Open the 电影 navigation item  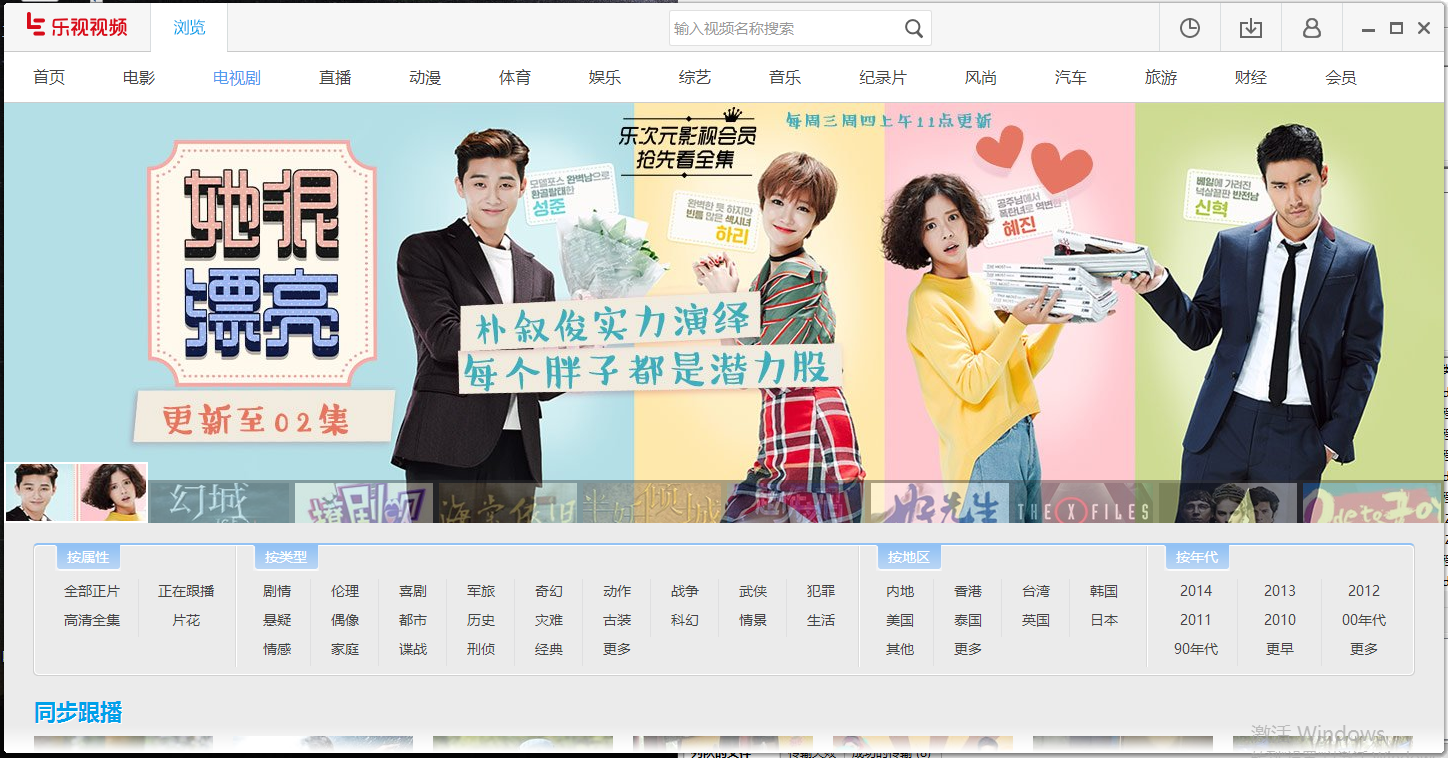[139, 78]
